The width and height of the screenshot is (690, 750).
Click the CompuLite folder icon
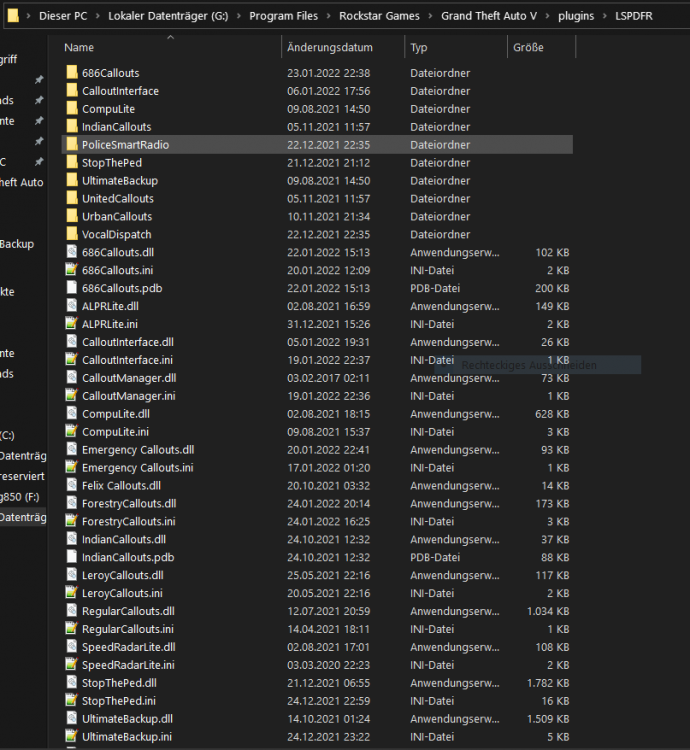click(72, 109)
